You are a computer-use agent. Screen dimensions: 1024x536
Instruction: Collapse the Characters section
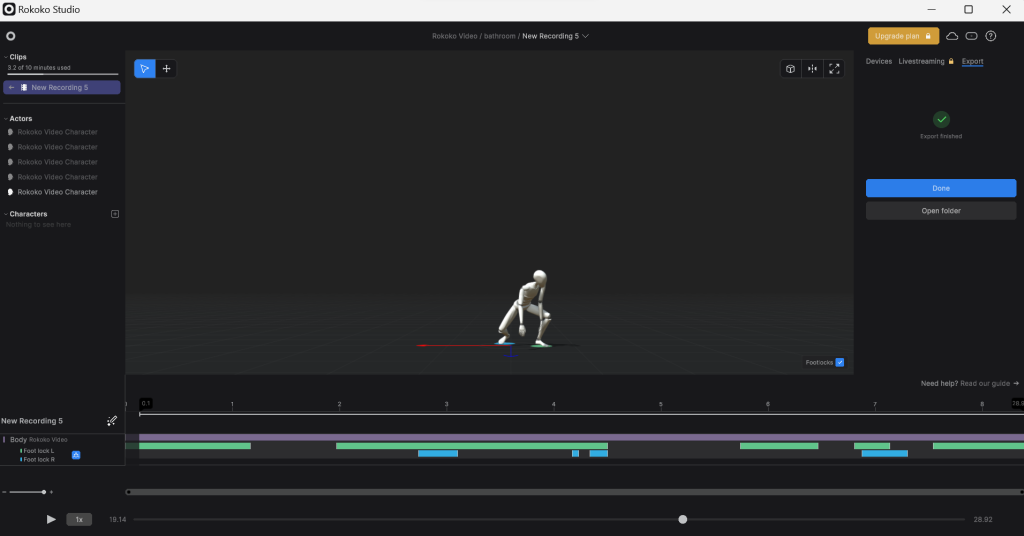coord(6,214)
